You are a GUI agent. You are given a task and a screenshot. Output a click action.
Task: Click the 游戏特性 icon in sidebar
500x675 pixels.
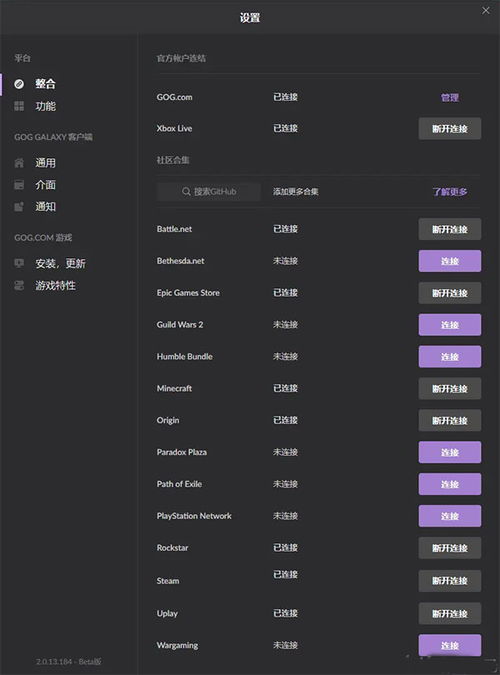pos(19,285)
